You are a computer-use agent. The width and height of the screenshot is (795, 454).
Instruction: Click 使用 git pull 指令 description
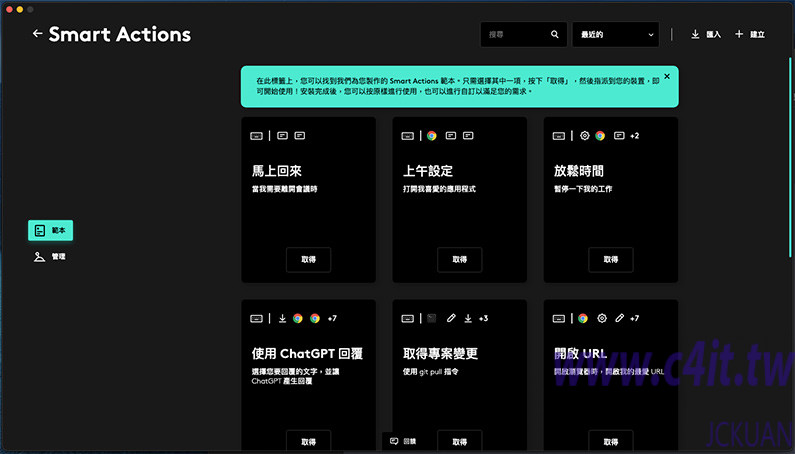(x=430, y=371)
